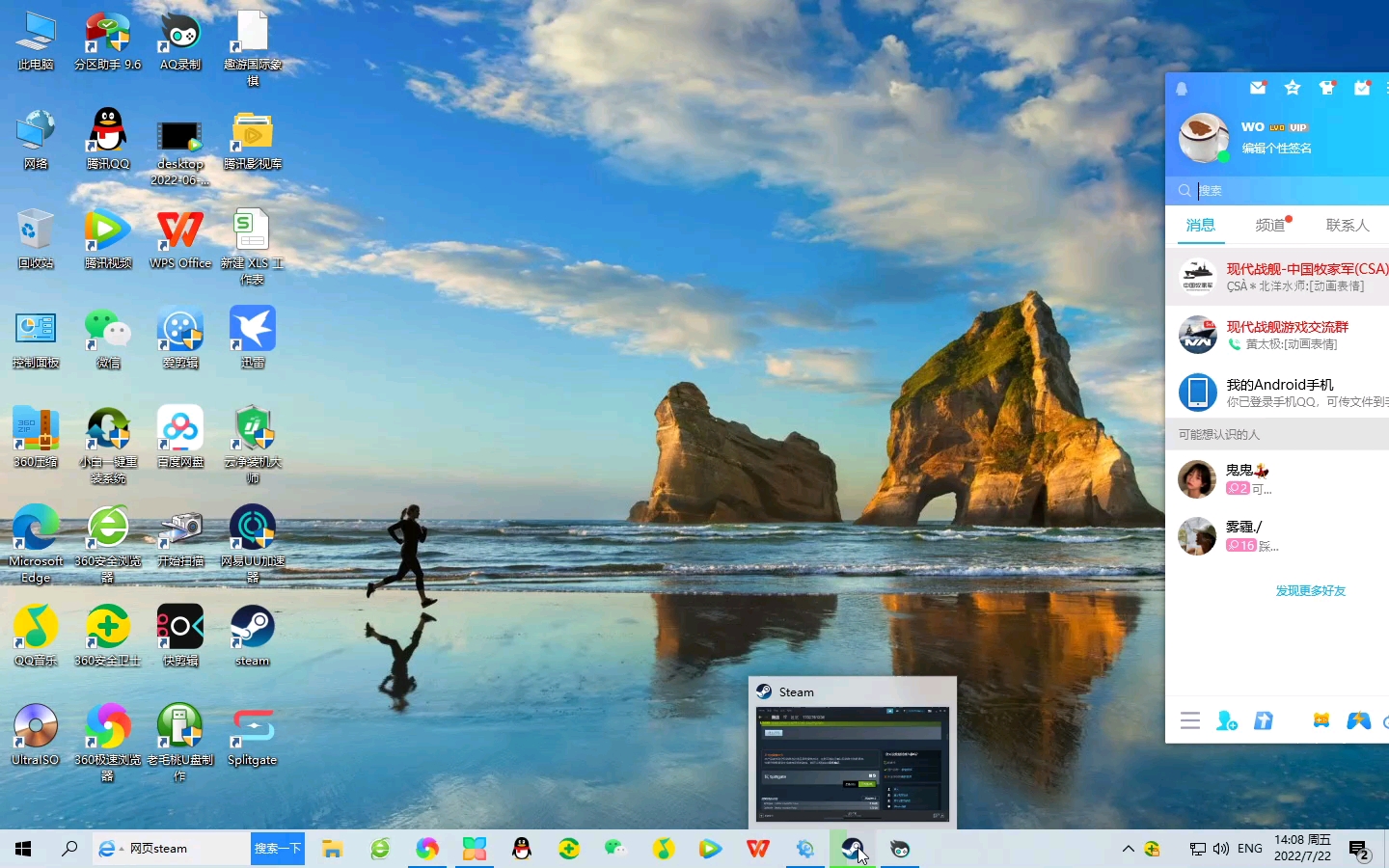The image size is (1389, 868).
Task: Select suggested friend 鬼鬼
Action: click(1278, 479)
